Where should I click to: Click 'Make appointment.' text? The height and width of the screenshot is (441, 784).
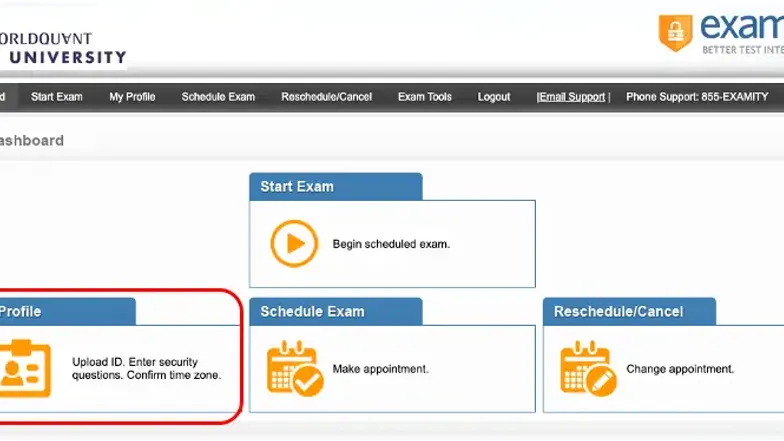[380, 369]
